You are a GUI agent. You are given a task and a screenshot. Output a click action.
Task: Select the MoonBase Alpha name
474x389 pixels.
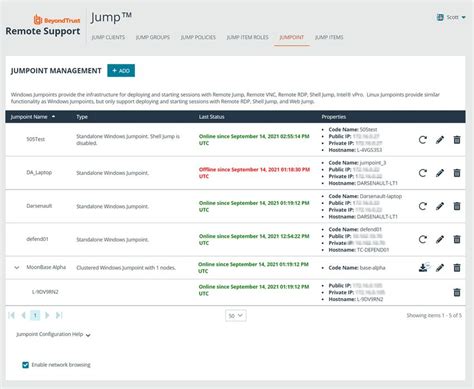click(46, 267)
